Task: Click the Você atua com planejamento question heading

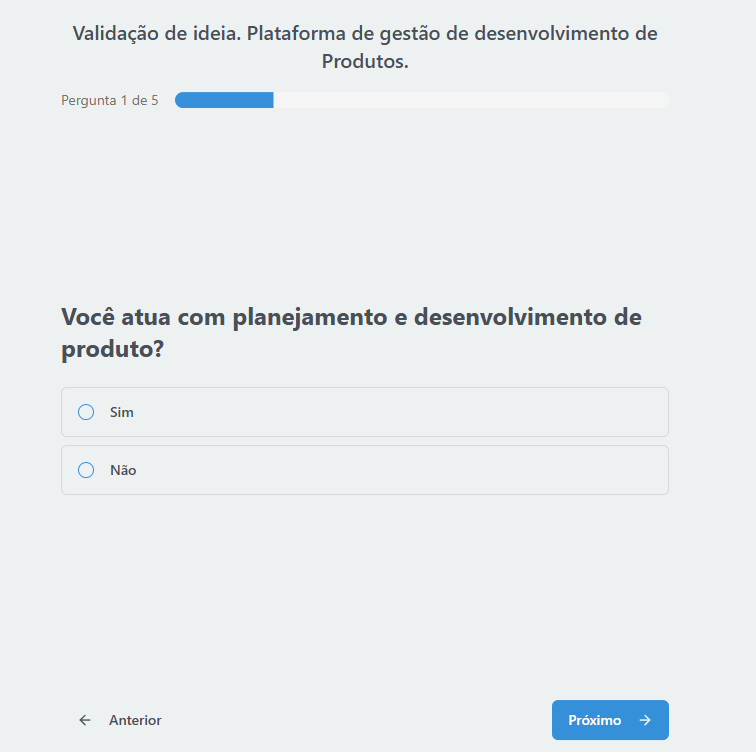Action: (x=351, y=333)
